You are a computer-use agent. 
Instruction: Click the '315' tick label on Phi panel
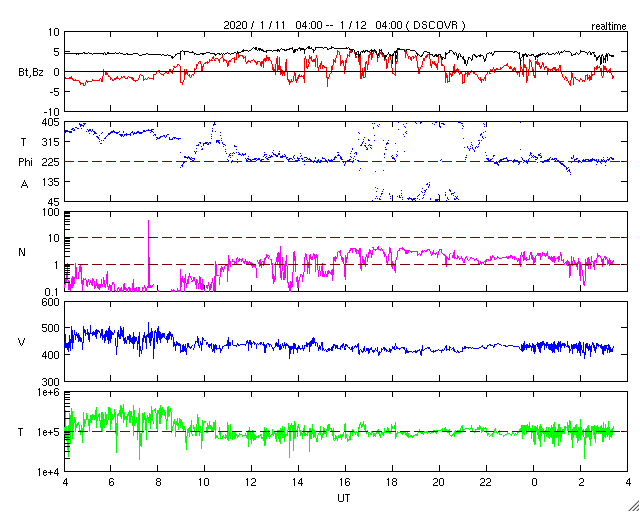tap(51, 142)
